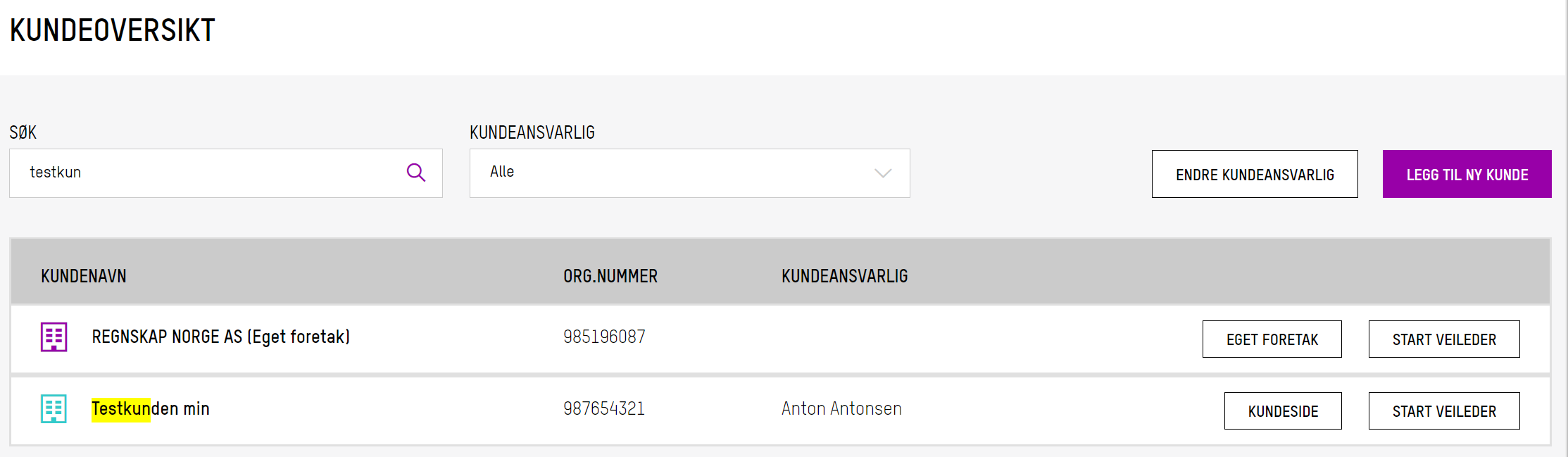Click the Anton Antonsen kundeansvarlig cell
Viewport: 1568px width, 457px height.
[x=841, y=409]
